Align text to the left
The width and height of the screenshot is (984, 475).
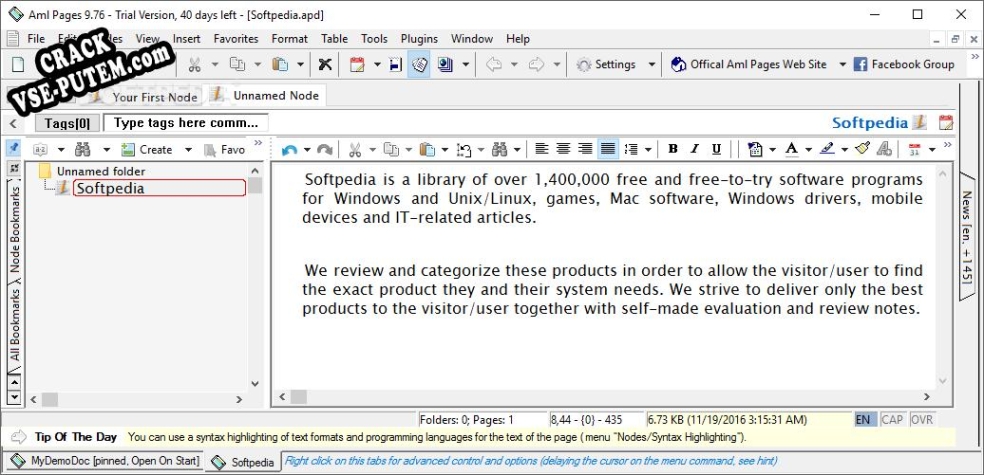point(542,149)
